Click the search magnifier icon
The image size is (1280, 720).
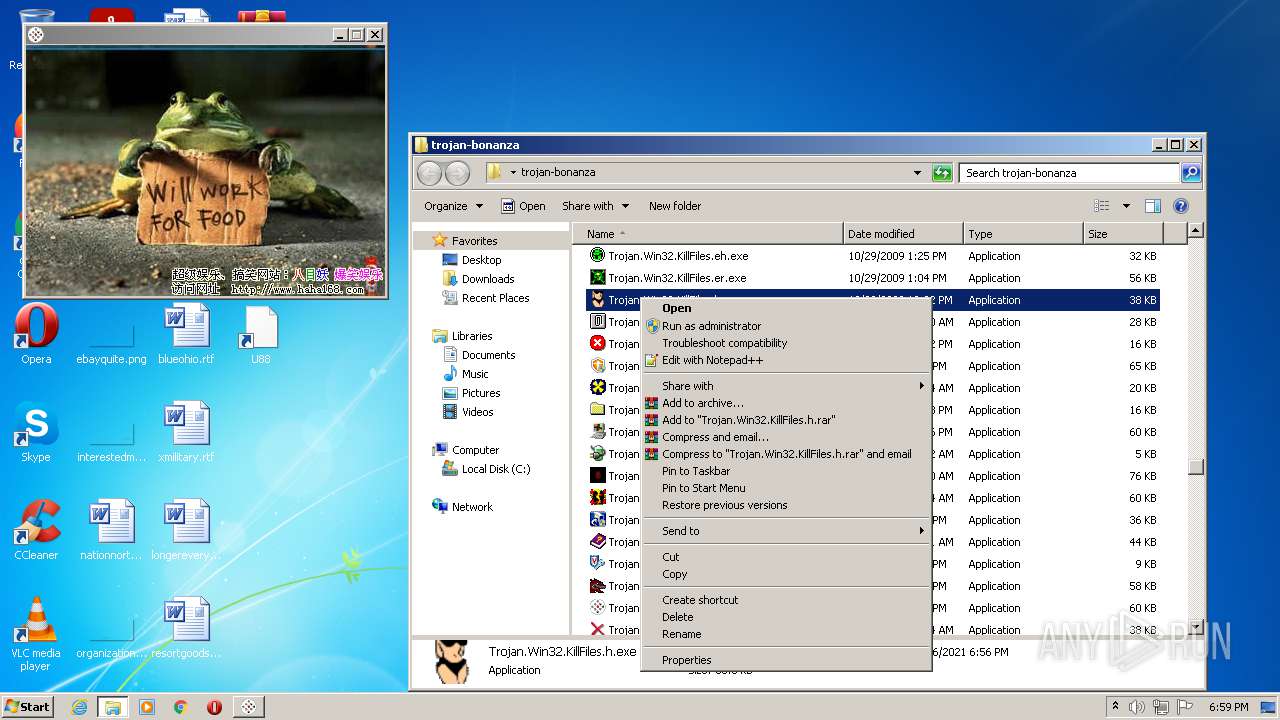coord(1190,173)
